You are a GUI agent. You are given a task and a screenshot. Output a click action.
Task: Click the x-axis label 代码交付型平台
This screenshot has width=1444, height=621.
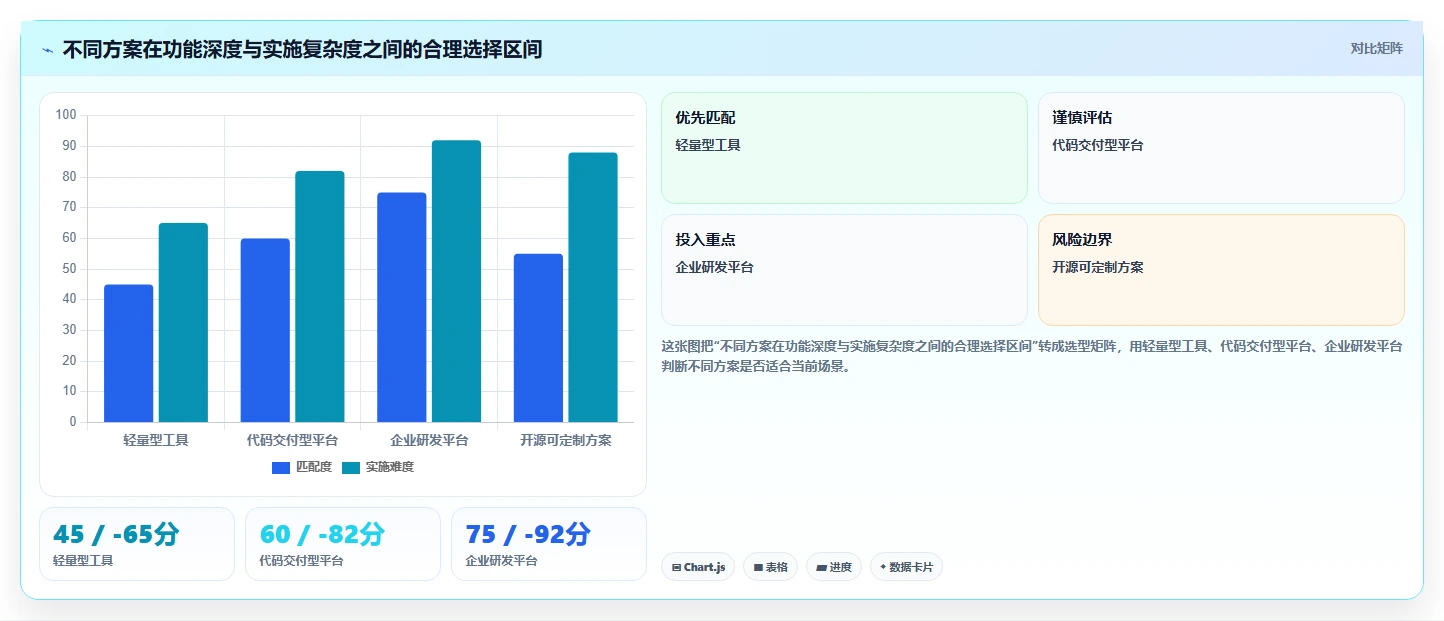pos(292,440)
